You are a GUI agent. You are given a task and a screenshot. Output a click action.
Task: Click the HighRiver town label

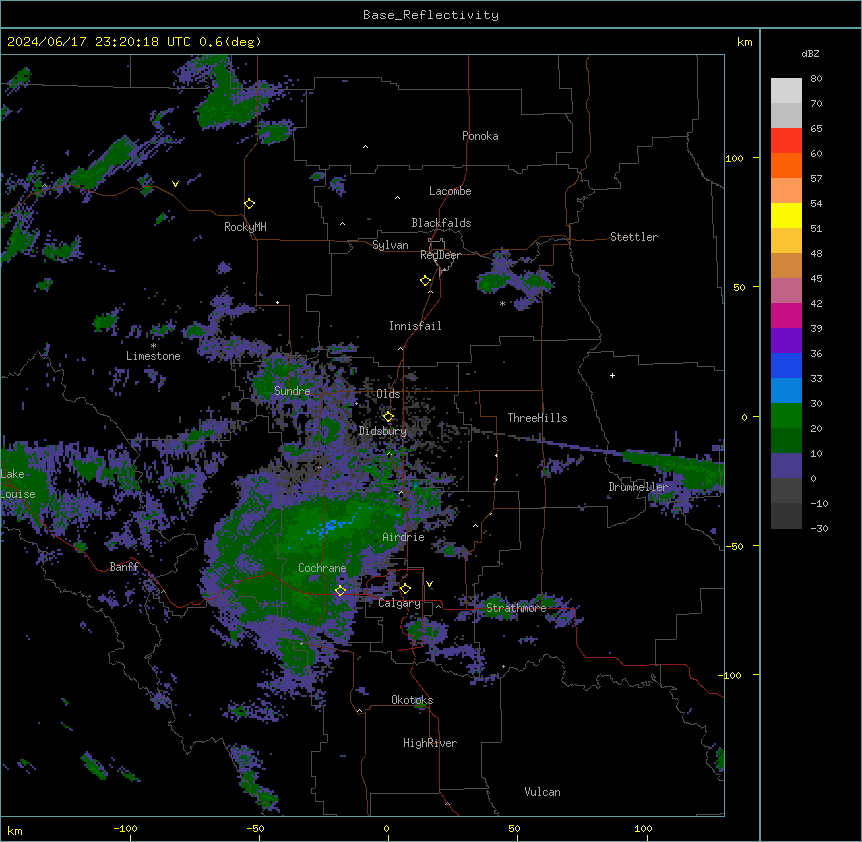tap(430, 743)
